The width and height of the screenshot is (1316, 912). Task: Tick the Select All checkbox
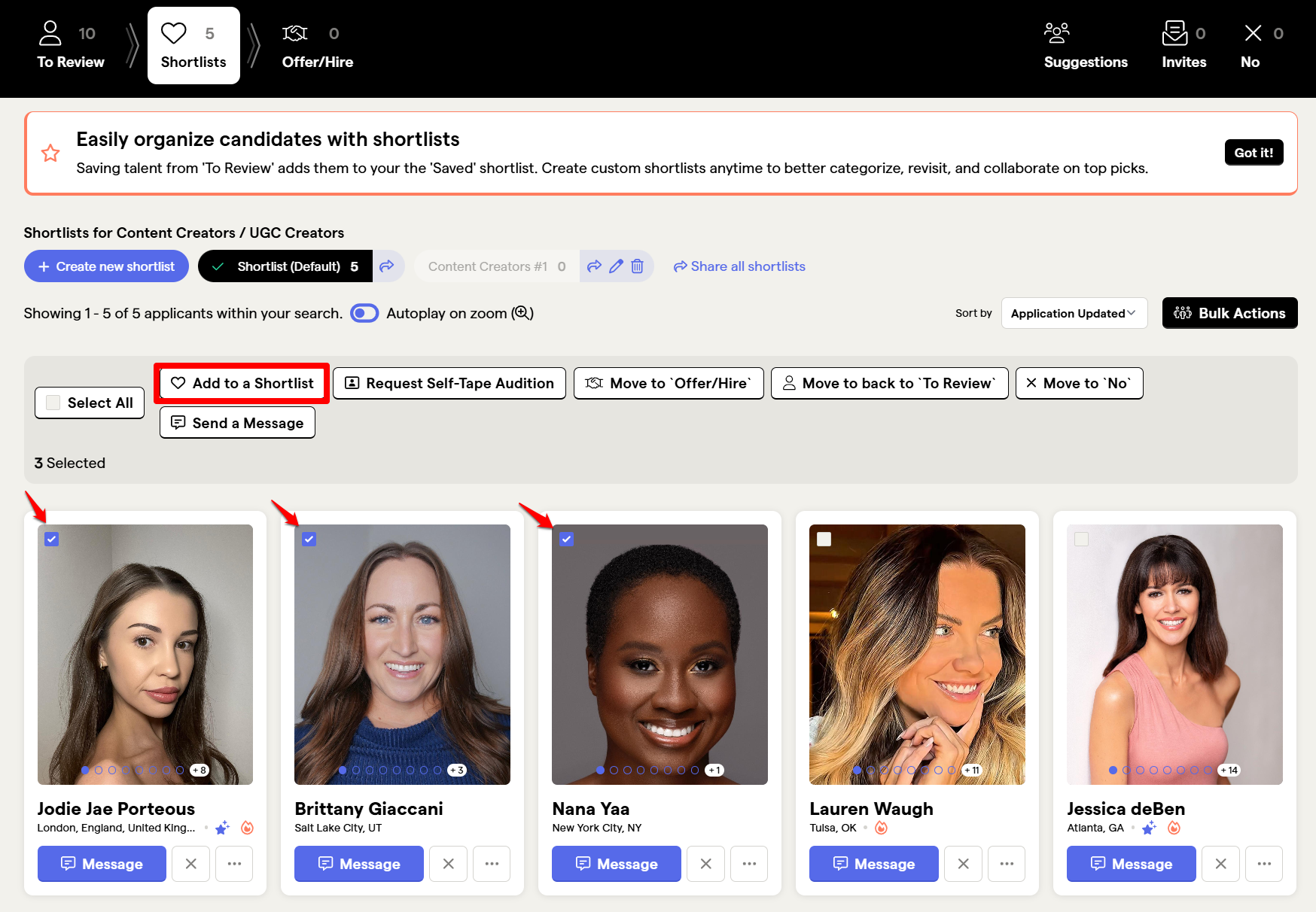(x=53, y=403)
